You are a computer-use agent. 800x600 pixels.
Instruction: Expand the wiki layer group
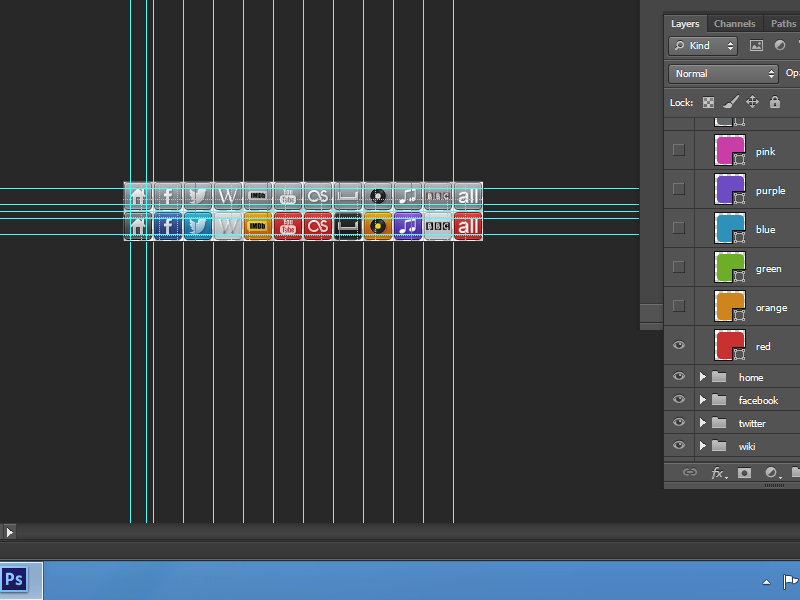(703, 446)
